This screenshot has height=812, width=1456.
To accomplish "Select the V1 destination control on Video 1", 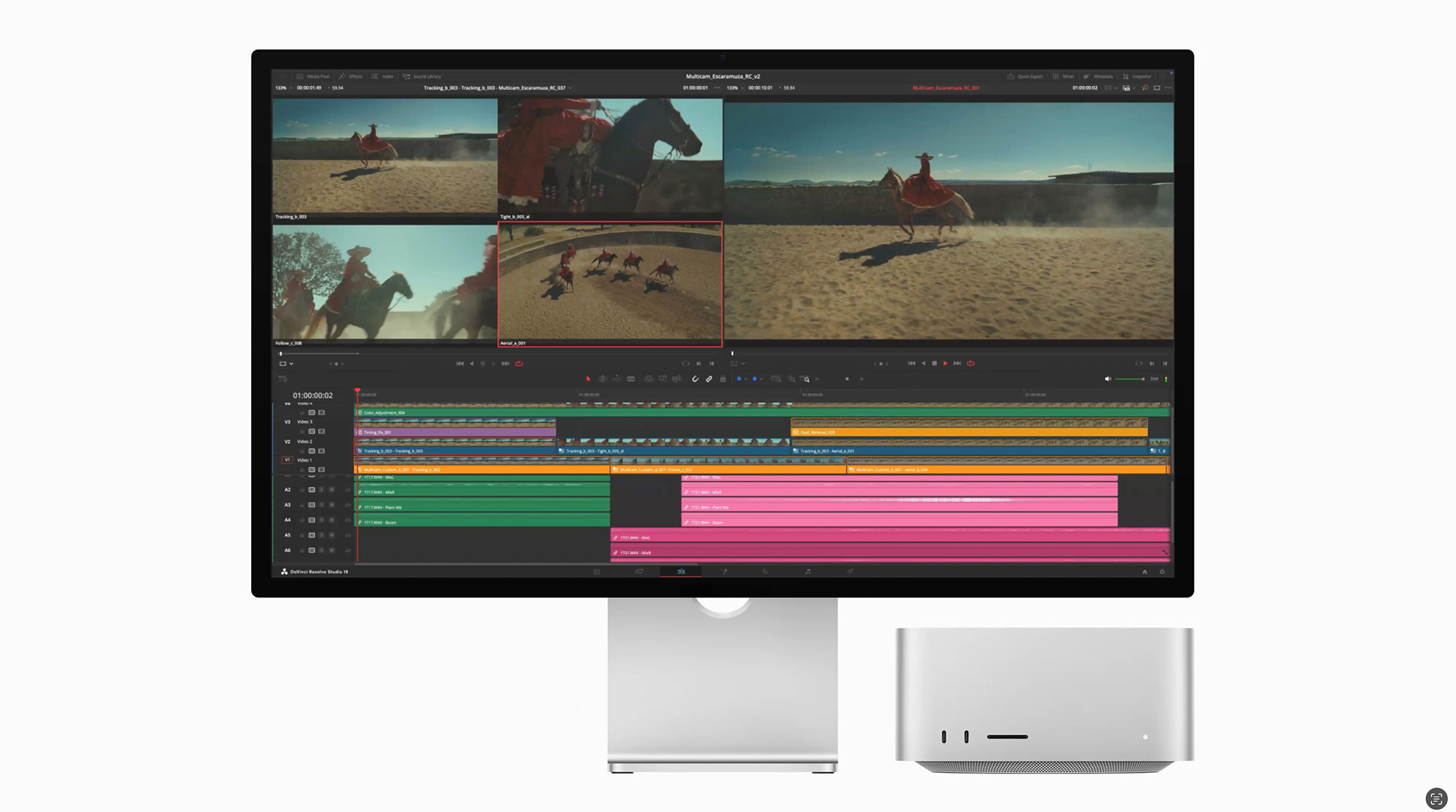I will click(x=287, y=460).
